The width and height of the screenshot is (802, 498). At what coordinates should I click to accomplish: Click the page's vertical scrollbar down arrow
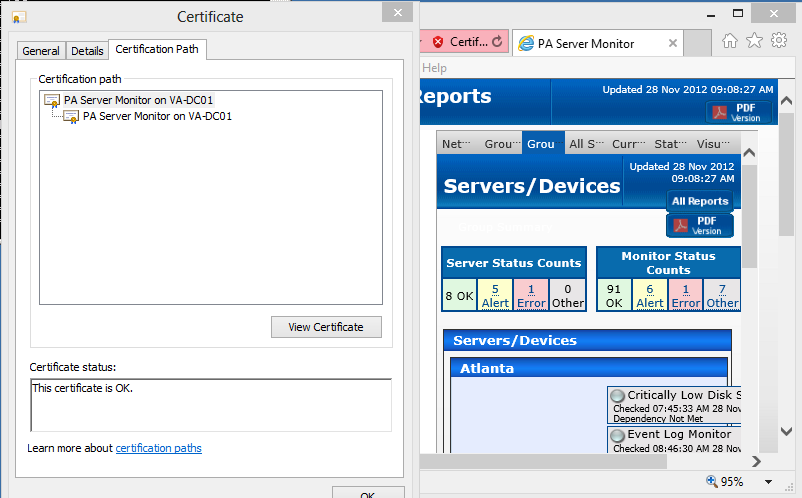[x=785, y=432]
